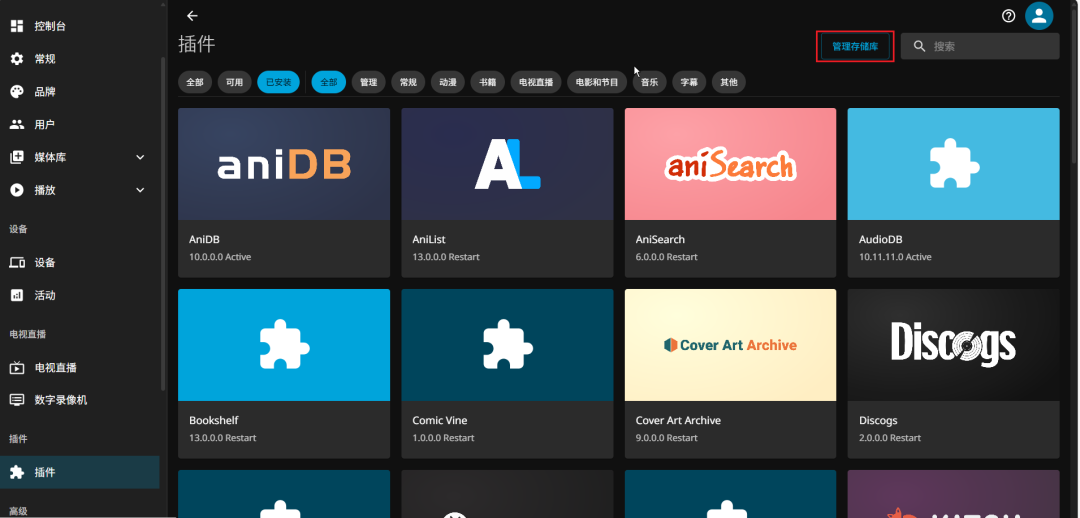Open the 活动 sidebar item
1080x518 pixels.
coord(80,295)
